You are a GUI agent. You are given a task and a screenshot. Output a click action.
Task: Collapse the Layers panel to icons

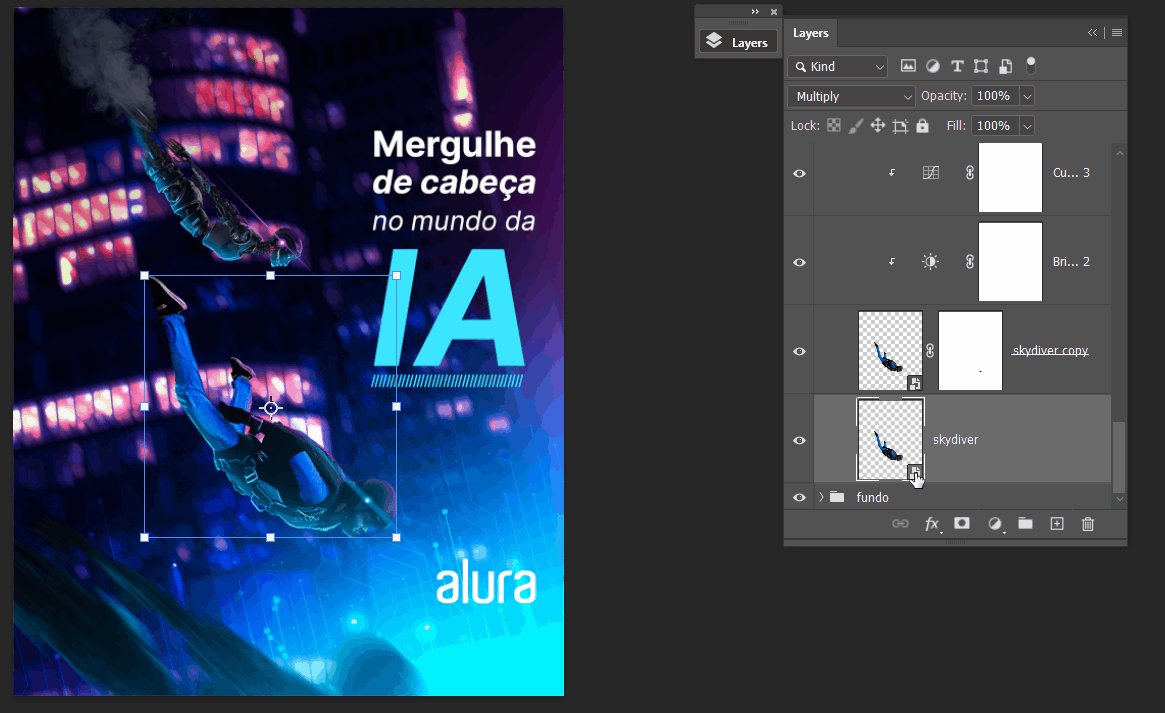point(1092,33)
